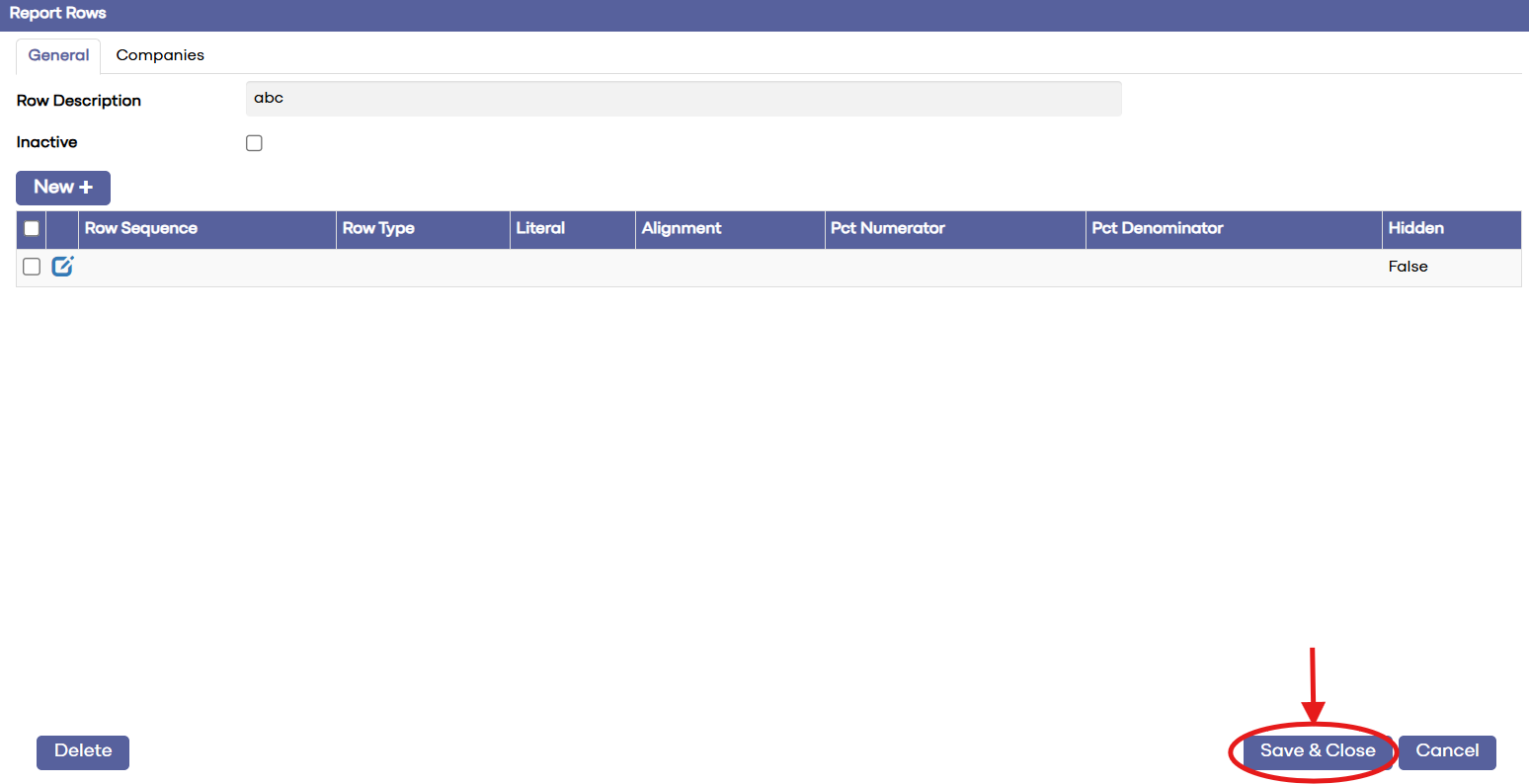Open the edit pencil icon in the table row
This screenshot has height=784, width=1529.
(62, 266)
